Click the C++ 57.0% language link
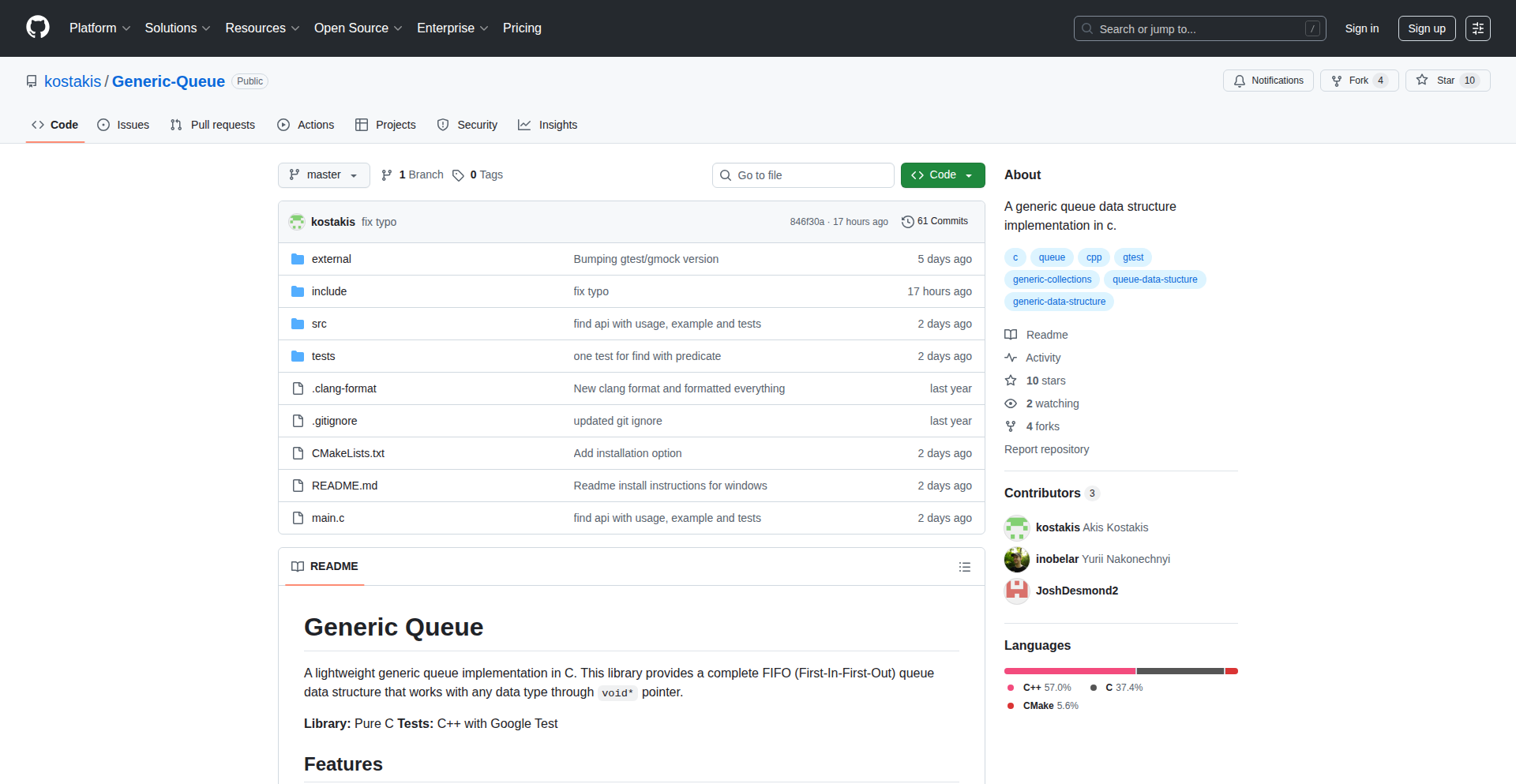This screenshot has height=784, width=1516. click(x=1039, y=688)
